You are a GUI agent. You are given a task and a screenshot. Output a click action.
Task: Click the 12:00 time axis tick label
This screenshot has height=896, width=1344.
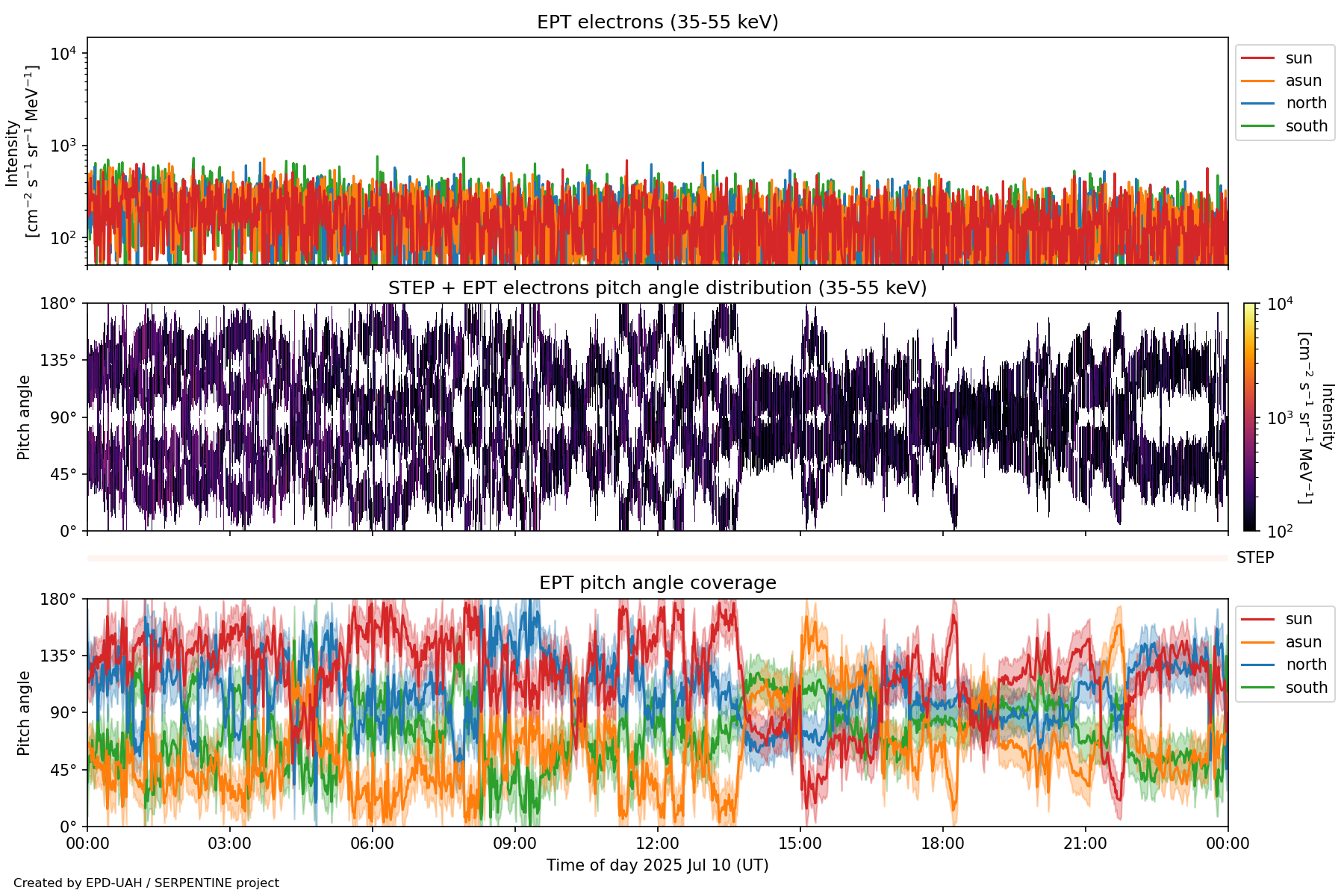[x=657, y=844]
